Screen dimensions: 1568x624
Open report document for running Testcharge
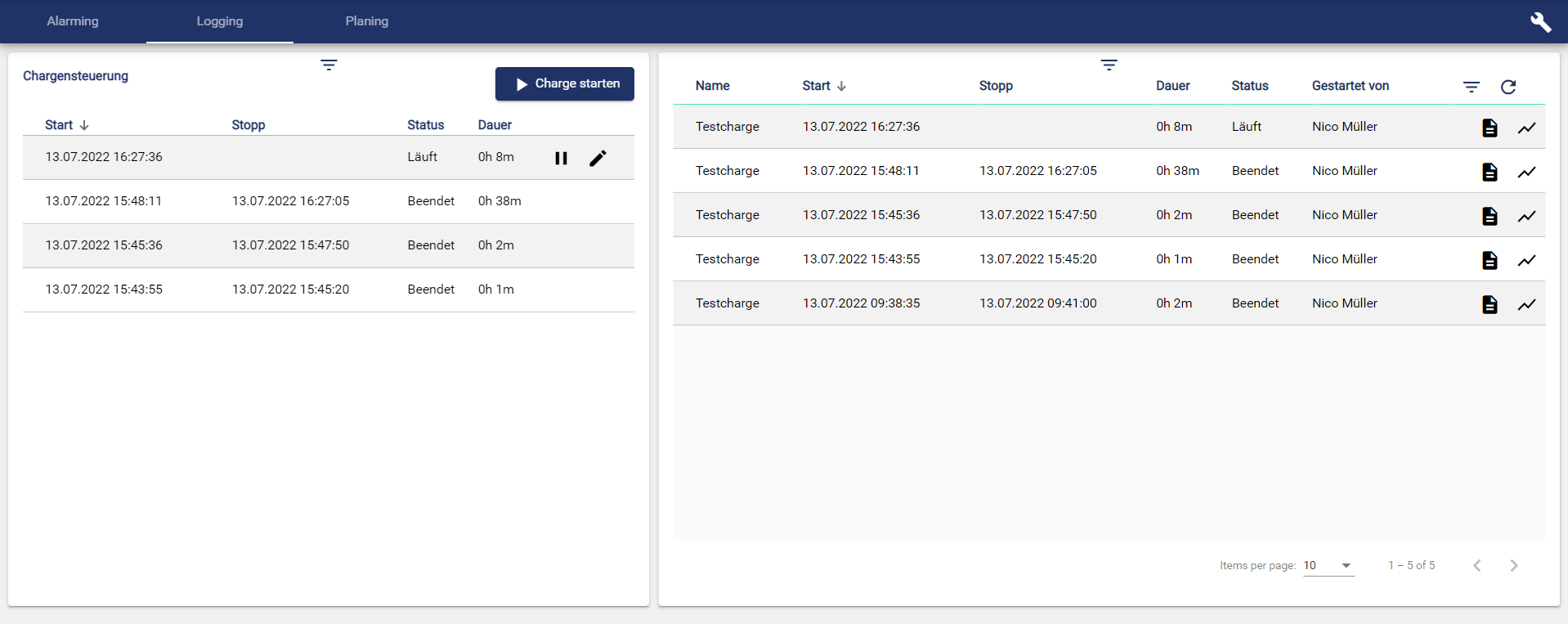point(1490,128)
